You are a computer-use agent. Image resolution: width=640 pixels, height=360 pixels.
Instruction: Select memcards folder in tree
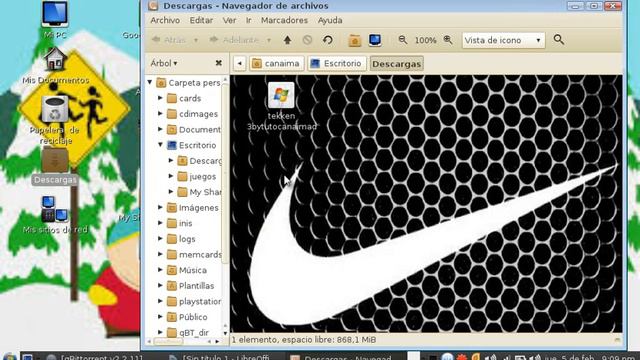click(x=194, y=254)
